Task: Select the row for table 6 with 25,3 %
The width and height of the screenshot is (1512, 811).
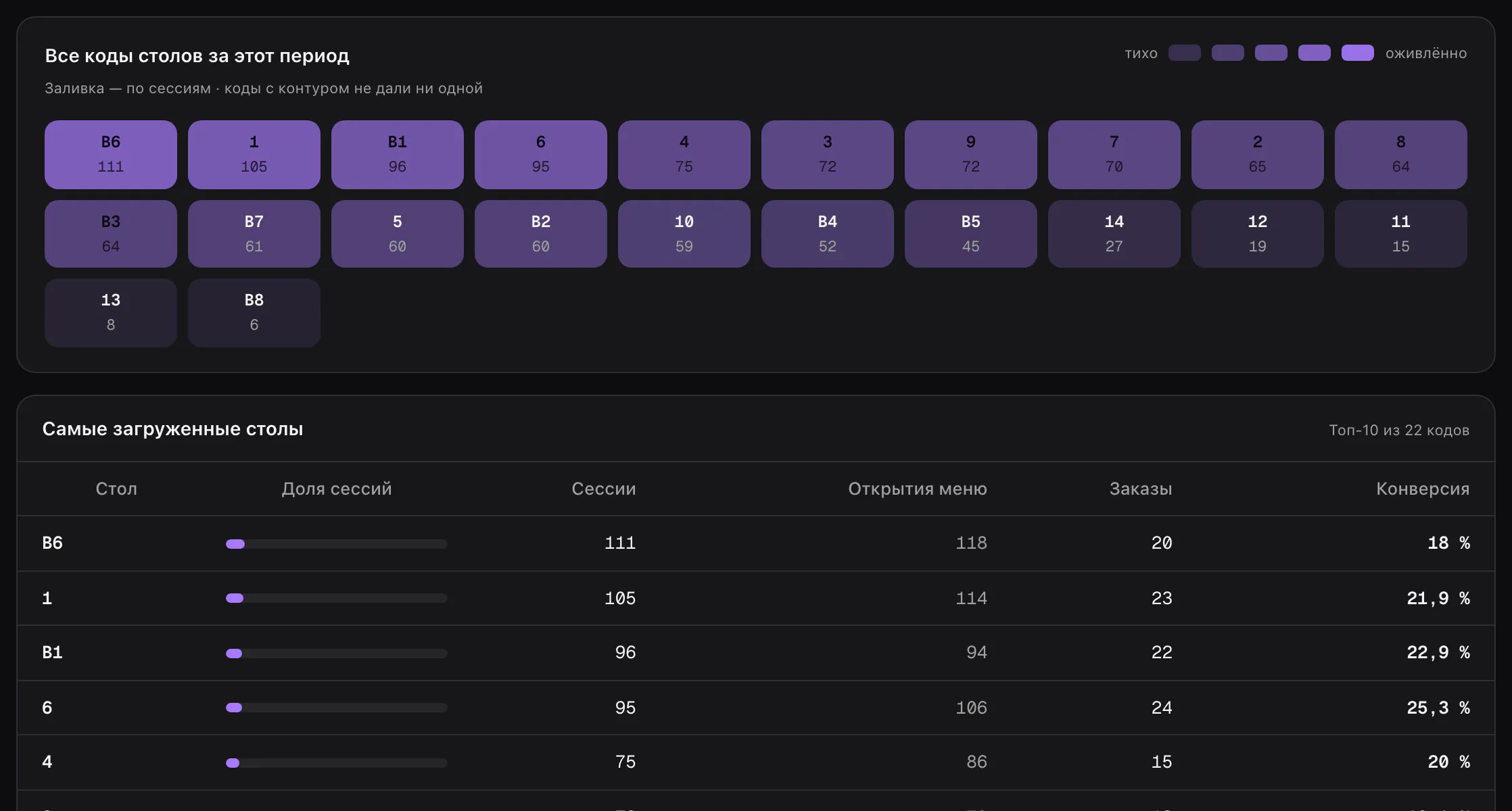Action: click(756, 708)
